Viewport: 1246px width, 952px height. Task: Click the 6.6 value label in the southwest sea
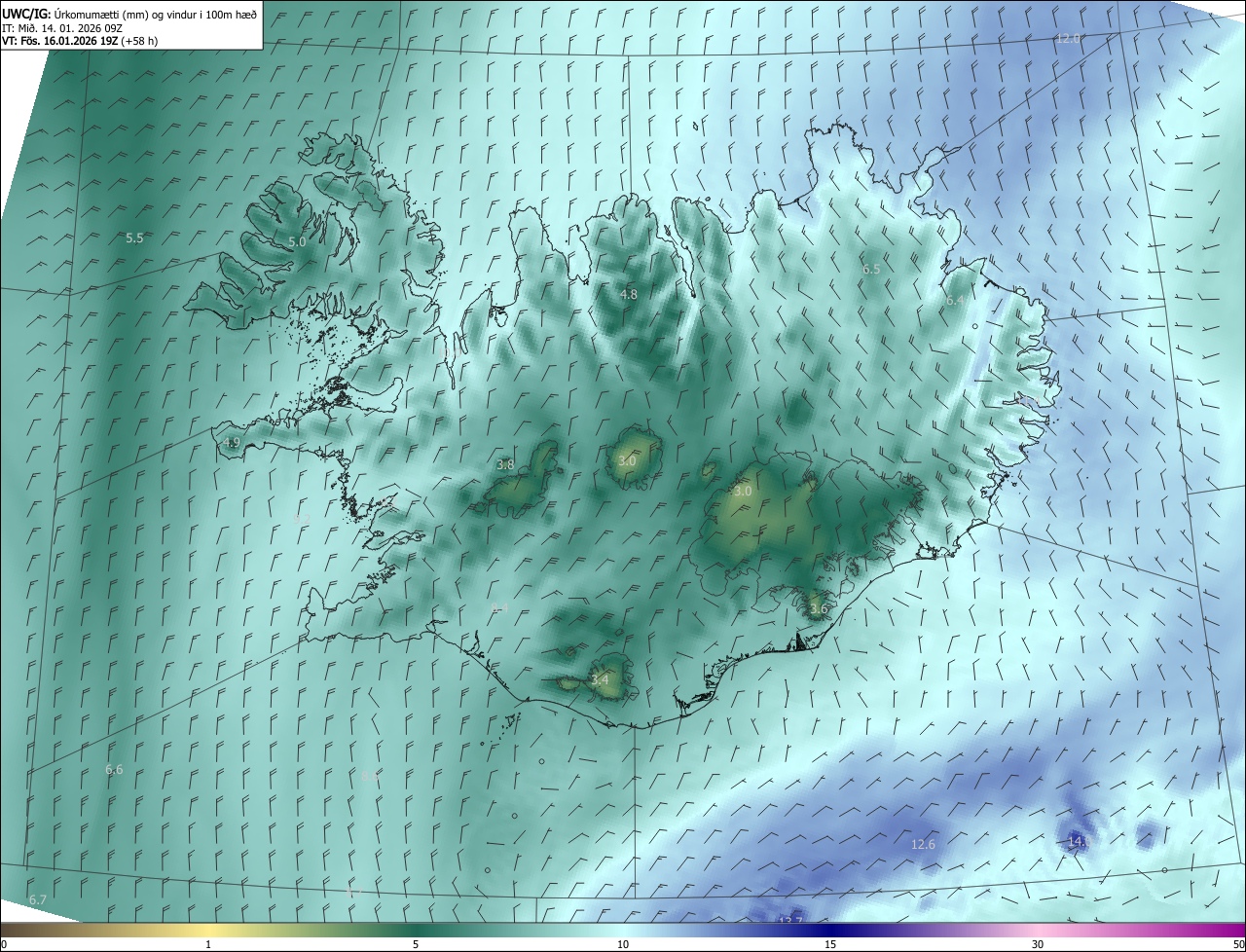[114, 770]
